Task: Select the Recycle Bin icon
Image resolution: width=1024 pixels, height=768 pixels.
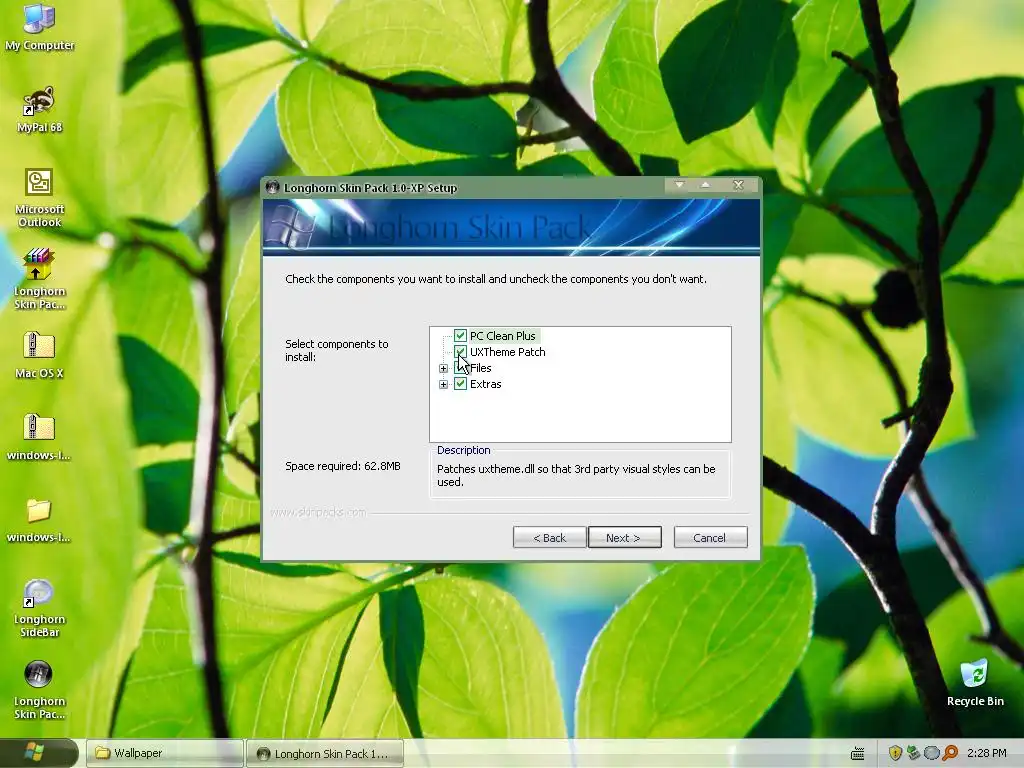Action: click(x=975, y=683)
